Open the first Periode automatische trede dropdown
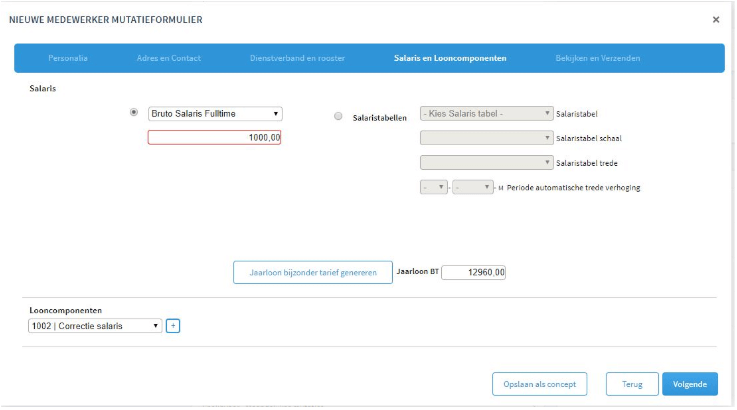The image size is (737, 410). coord(434,187)
